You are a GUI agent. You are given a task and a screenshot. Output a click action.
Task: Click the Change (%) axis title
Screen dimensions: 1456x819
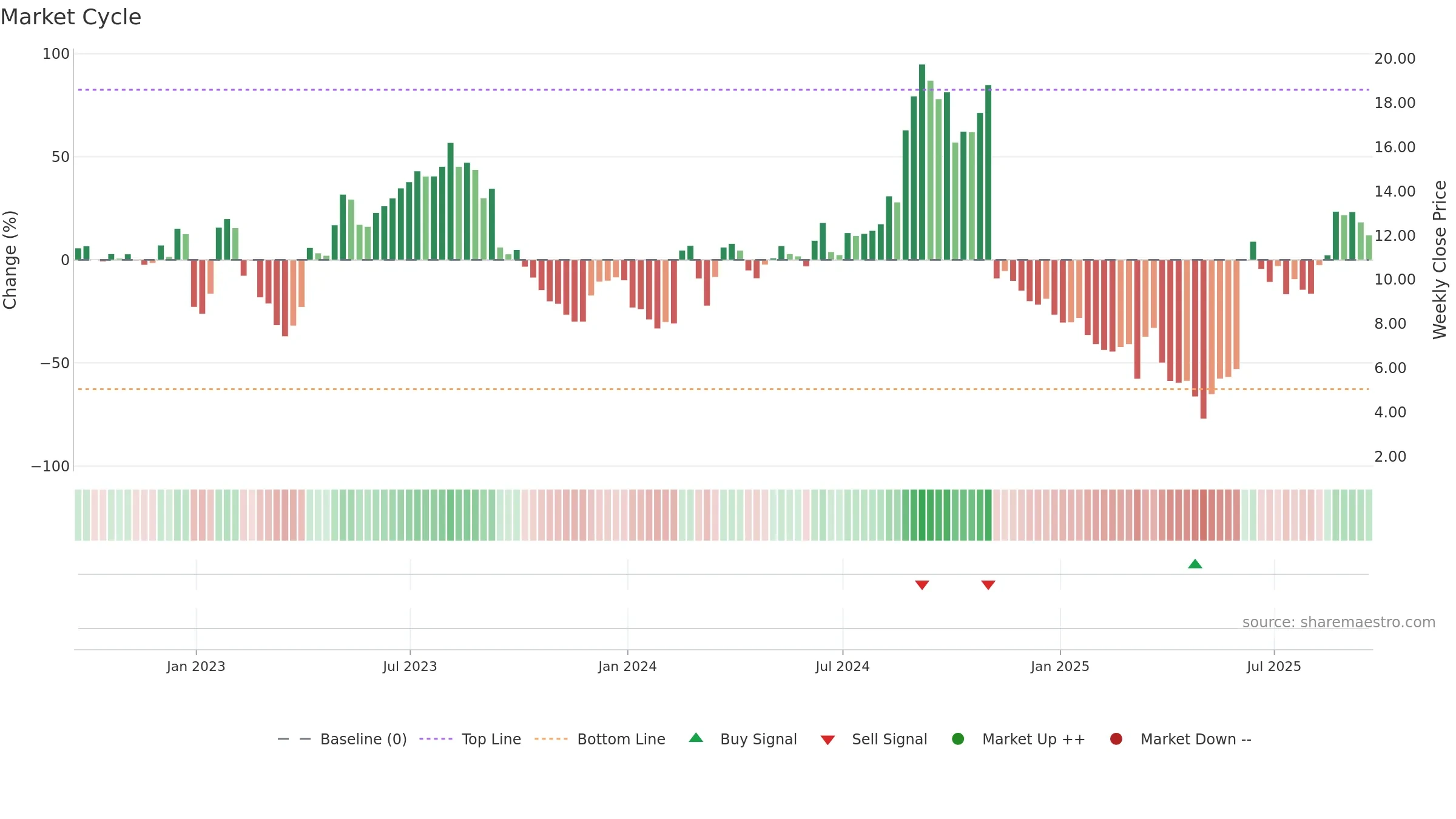(x=10, y=260)
